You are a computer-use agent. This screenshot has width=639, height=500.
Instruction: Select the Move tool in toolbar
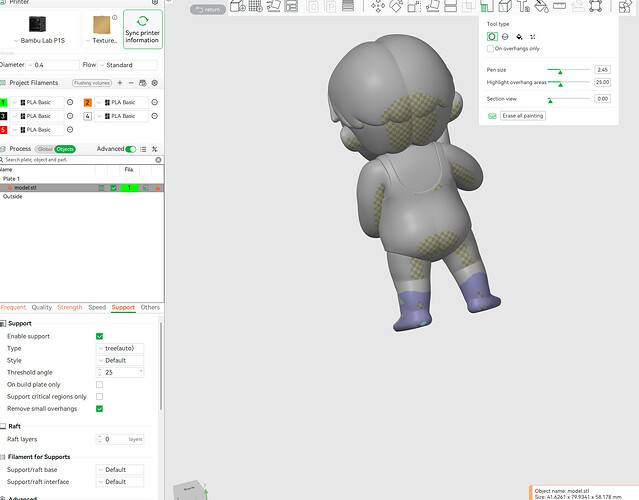point(378,6)
